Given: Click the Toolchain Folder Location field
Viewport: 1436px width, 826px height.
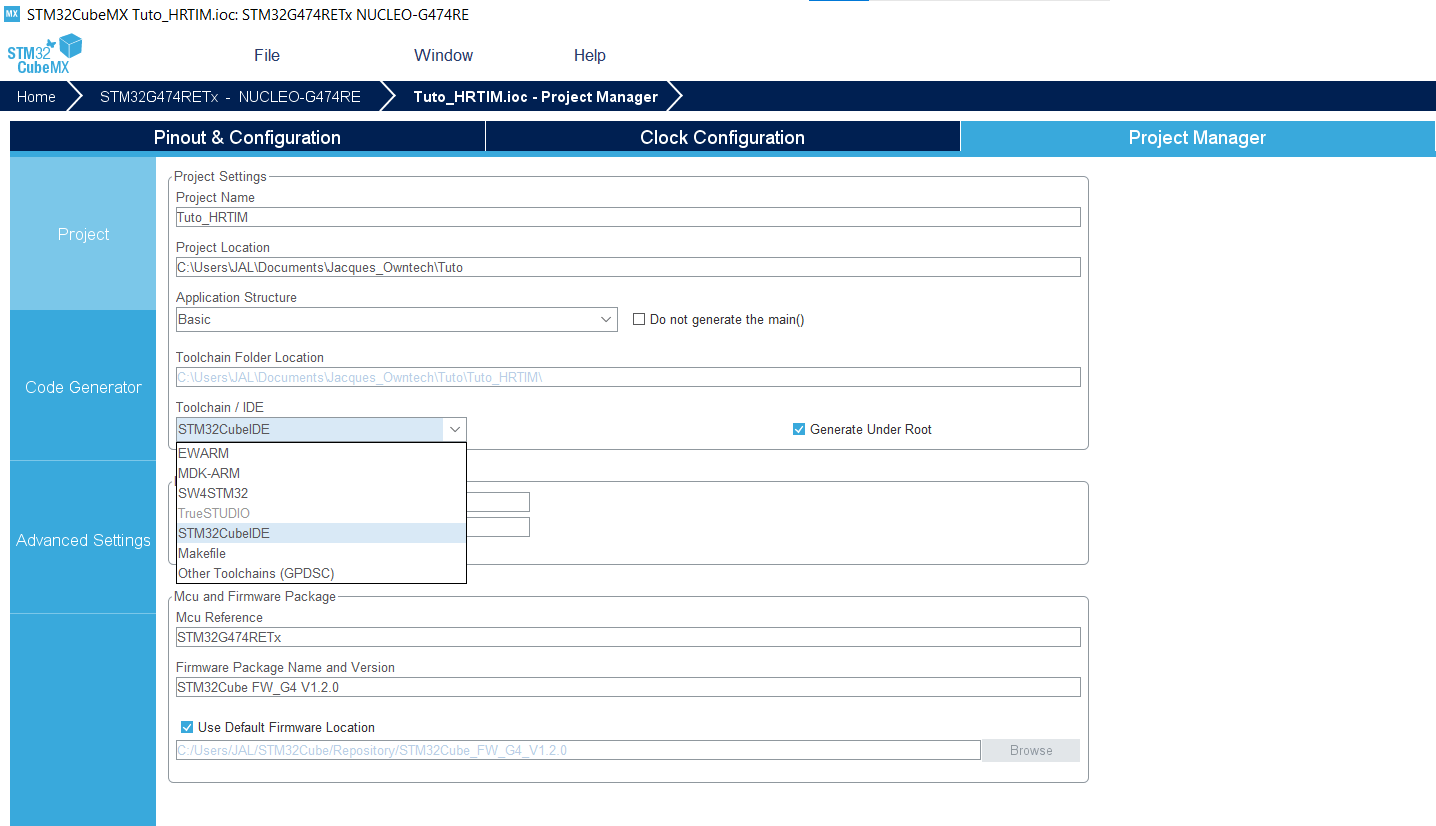Looking at the screenshot, I should tap(628, 377).
